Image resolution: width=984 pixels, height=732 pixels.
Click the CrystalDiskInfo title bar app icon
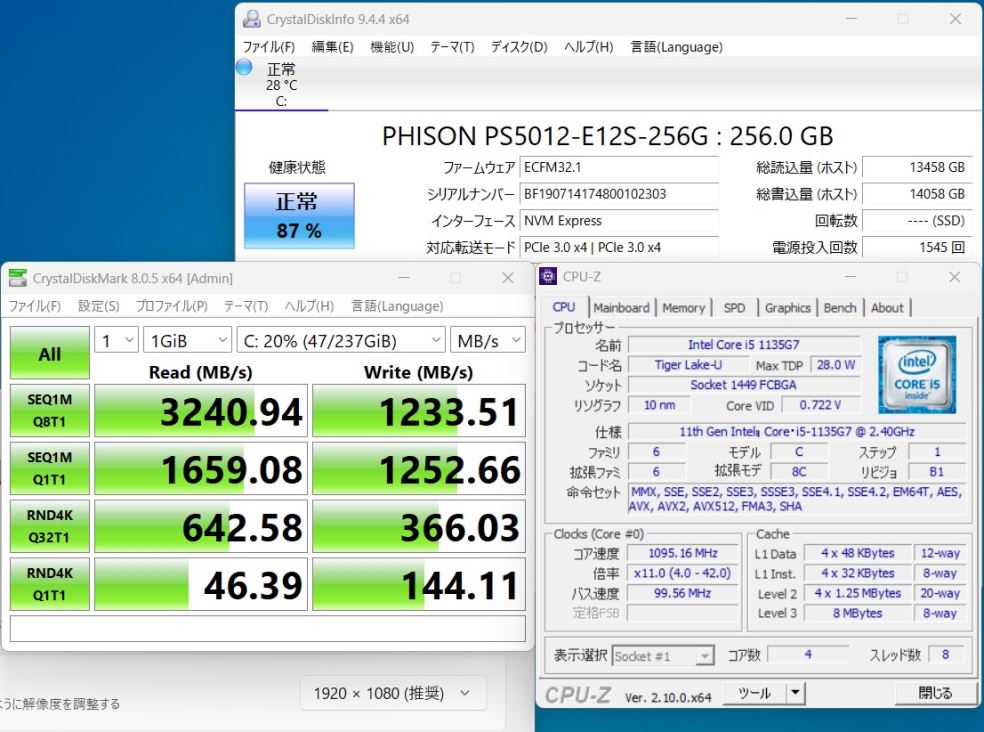(252, 19)
